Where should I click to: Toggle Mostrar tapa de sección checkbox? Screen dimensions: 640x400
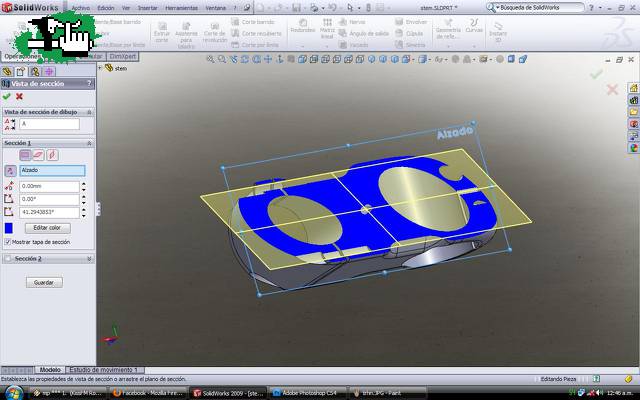7,242
